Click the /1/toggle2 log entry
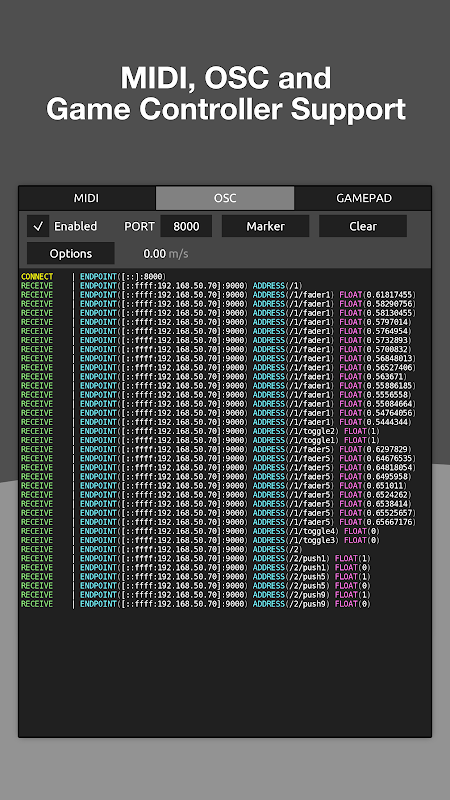The height and width of the screenshot is (800, 450). click(201, 431)
